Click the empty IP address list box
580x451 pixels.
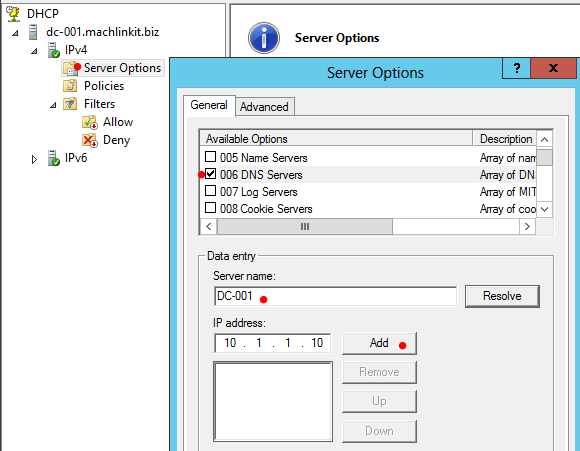pyautogui.click(x=273, y=402)
